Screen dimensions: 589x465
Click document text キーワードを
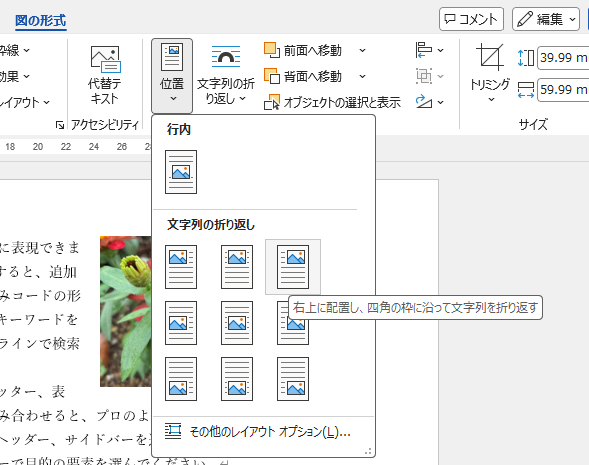point(38,320)
